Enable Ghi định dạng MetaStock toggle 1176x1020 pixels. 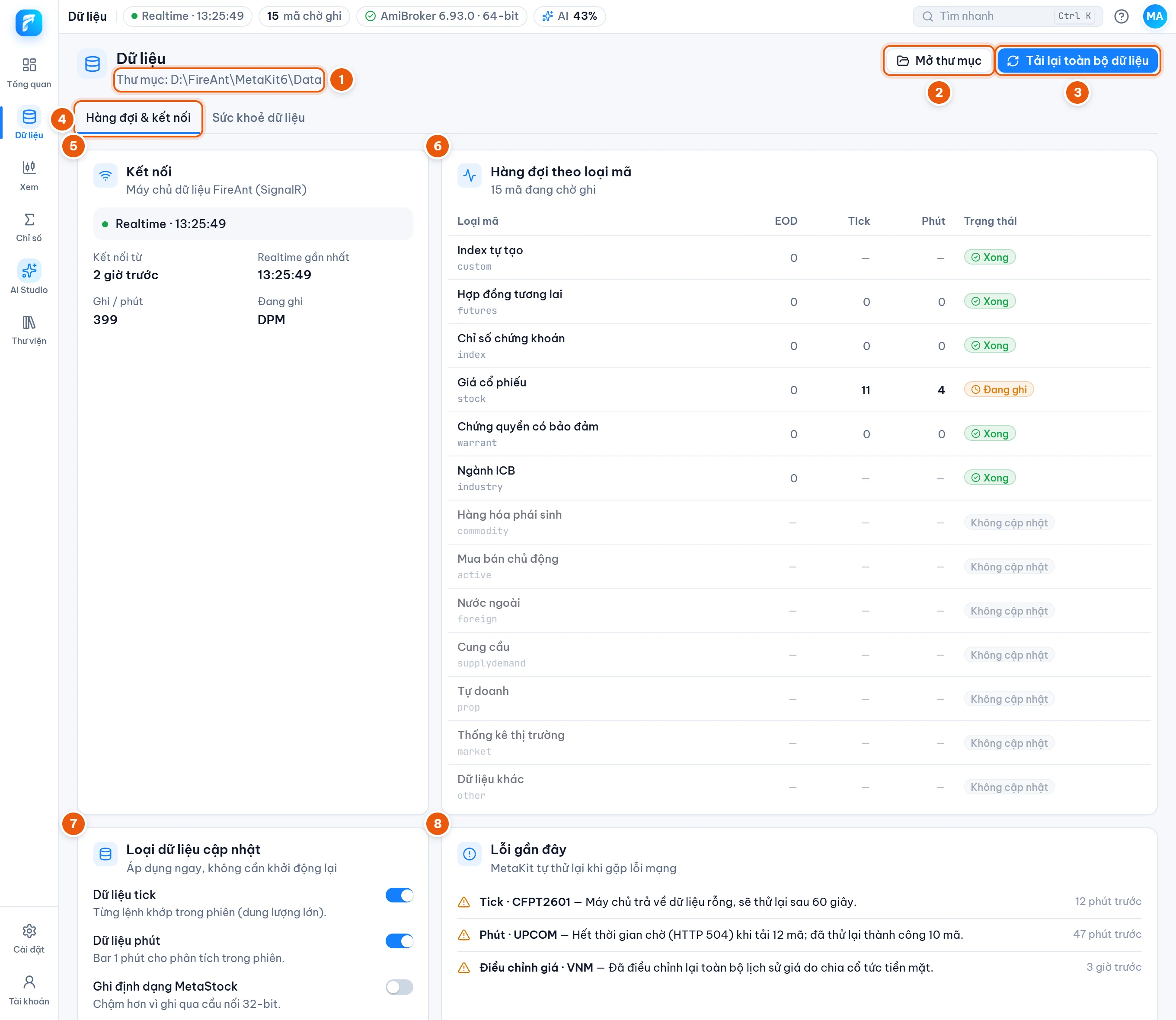point(399,986)
